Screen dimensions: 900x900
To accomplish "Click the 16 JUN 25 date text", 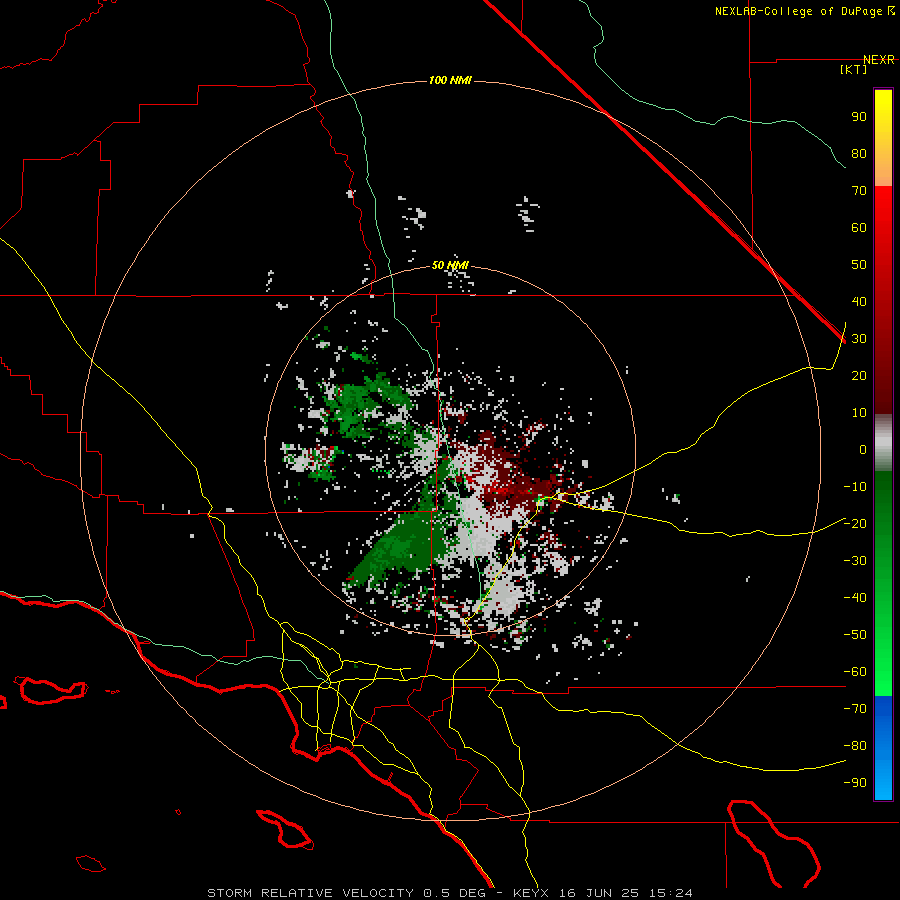I will (599, 893).
